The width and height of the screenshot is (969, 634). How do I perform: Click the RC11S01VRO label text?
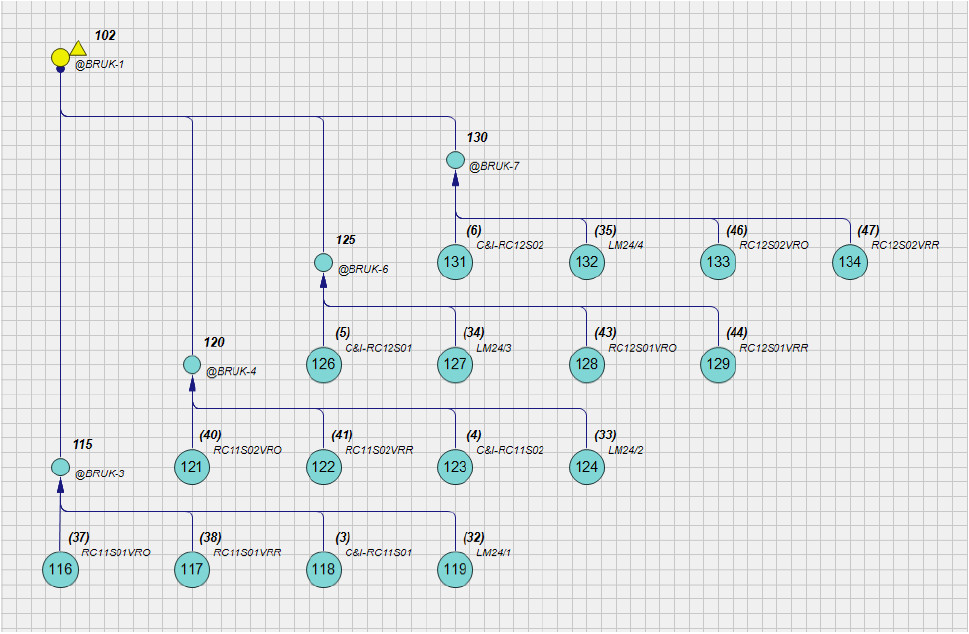(x=116, y=552)
